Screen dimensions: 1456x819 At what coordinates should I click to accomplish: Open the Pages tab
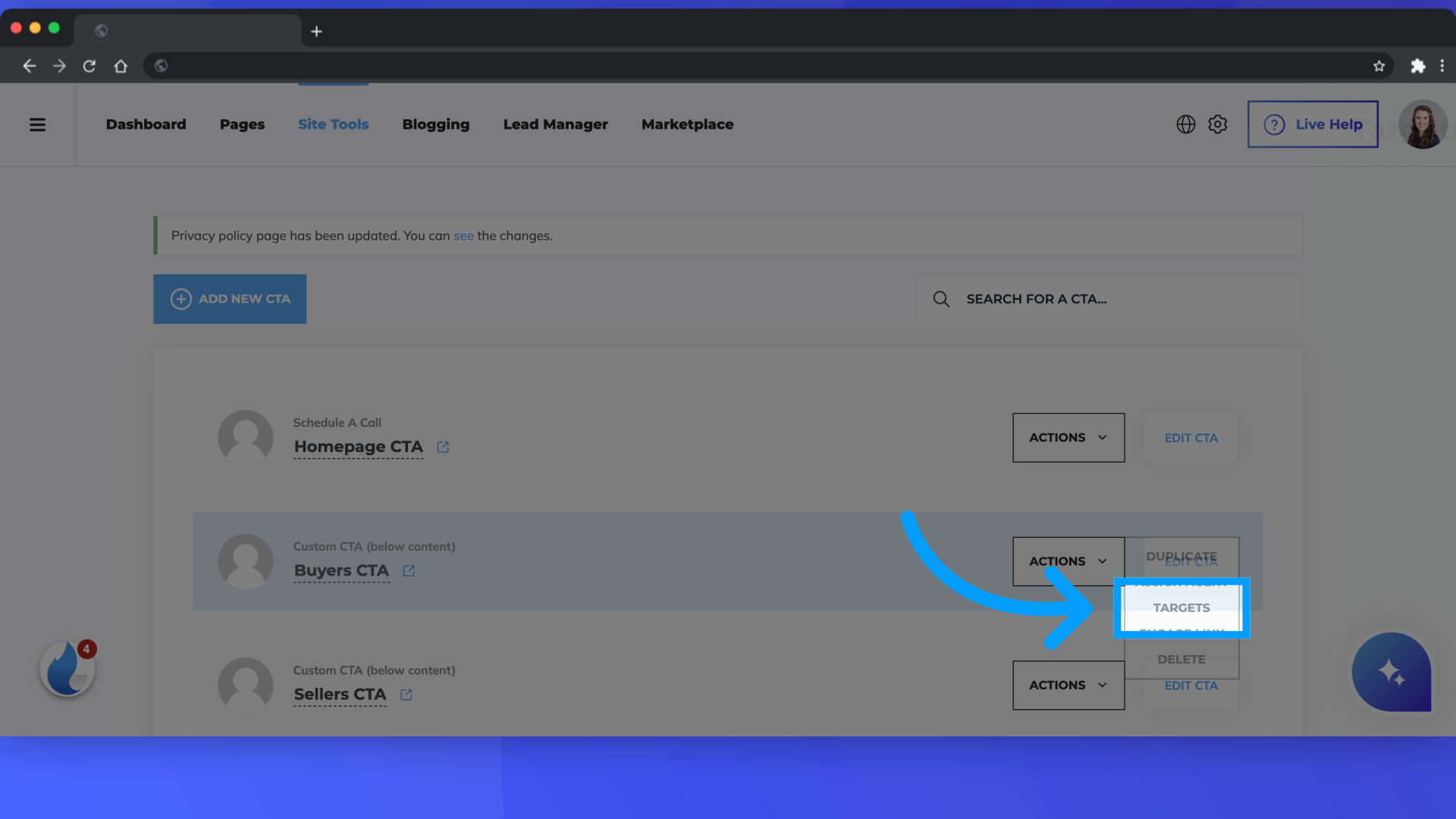point(242,124)
